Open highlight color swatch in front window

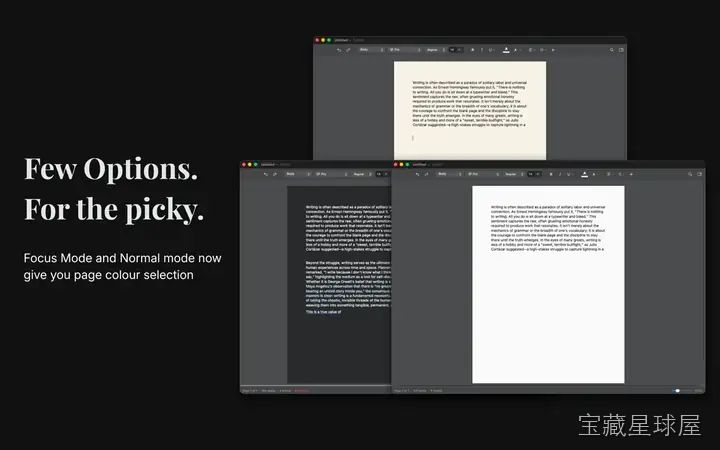coord(584,174)
